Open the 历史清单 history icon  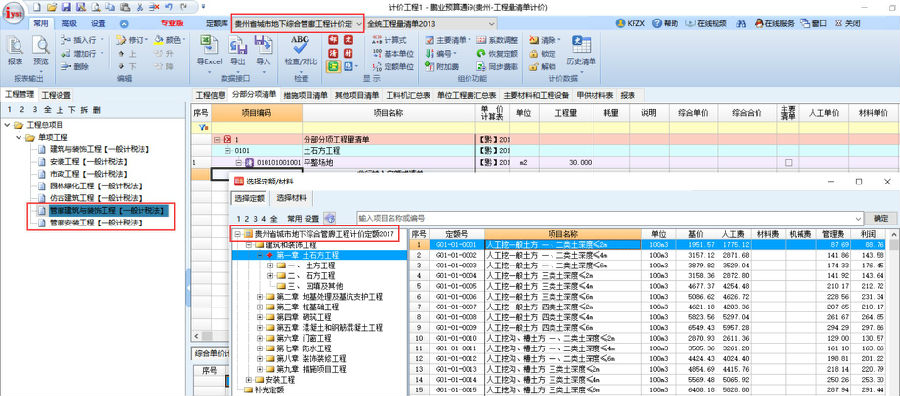[581, 45]
